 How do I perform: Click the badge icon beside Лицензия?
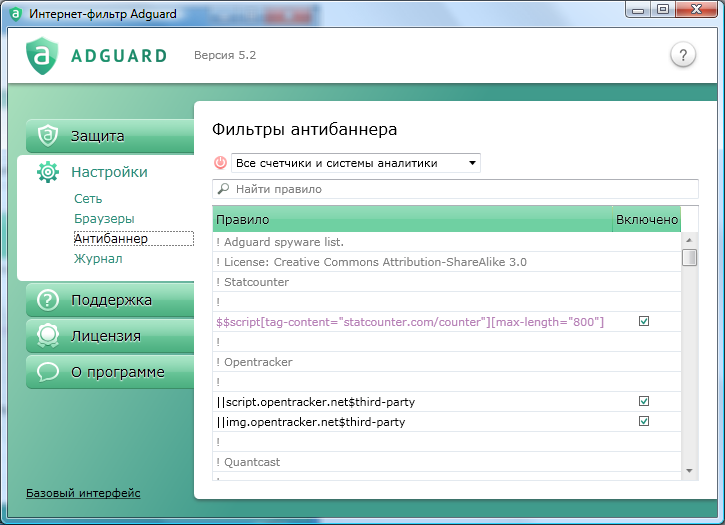pyautogui.click(x=48, y=336)
